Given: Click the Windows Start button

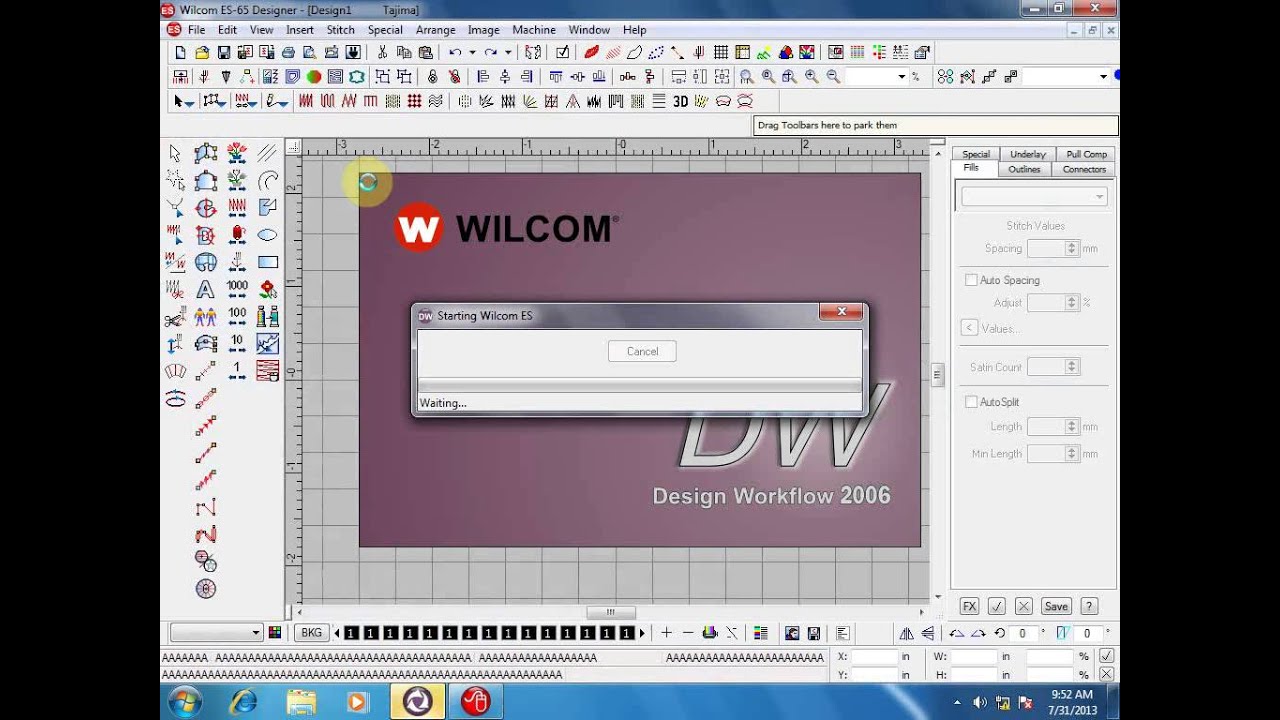Looking at the screenshot, I should click(x=185, y=702).
